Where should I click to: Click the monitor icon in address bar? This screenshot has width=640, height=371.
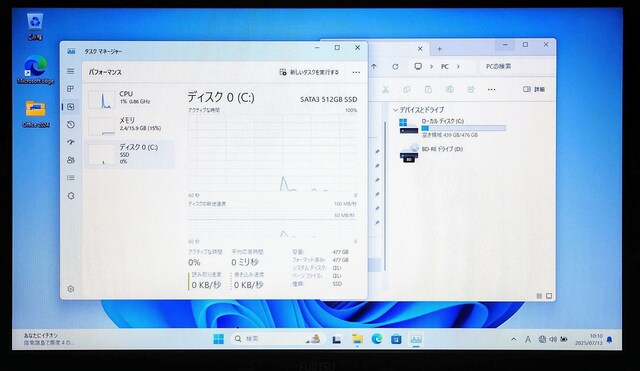[x=418, y=66]
